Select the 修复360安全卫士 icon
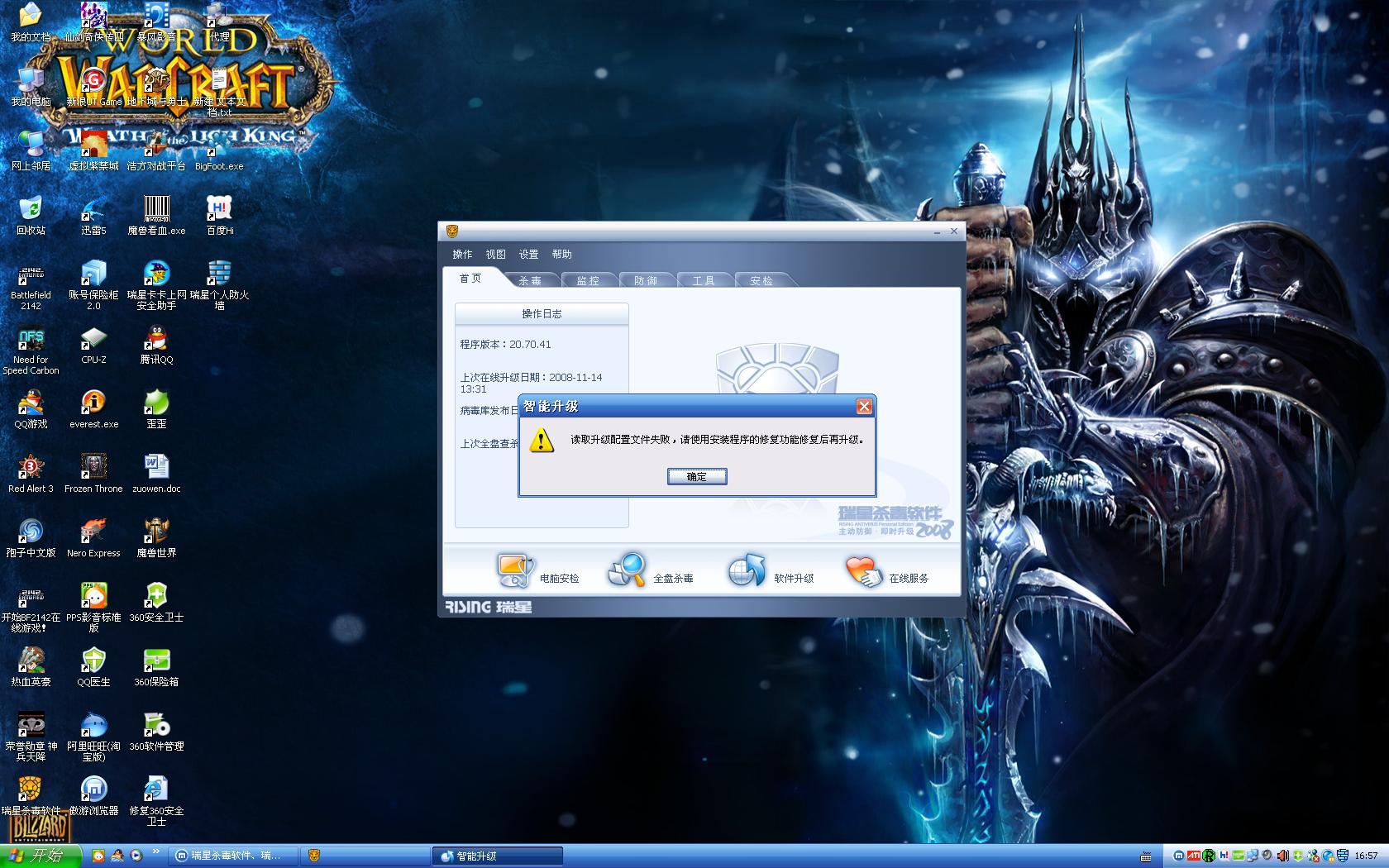This screenshot has height=868, width=1389. [x=156, y=802]
